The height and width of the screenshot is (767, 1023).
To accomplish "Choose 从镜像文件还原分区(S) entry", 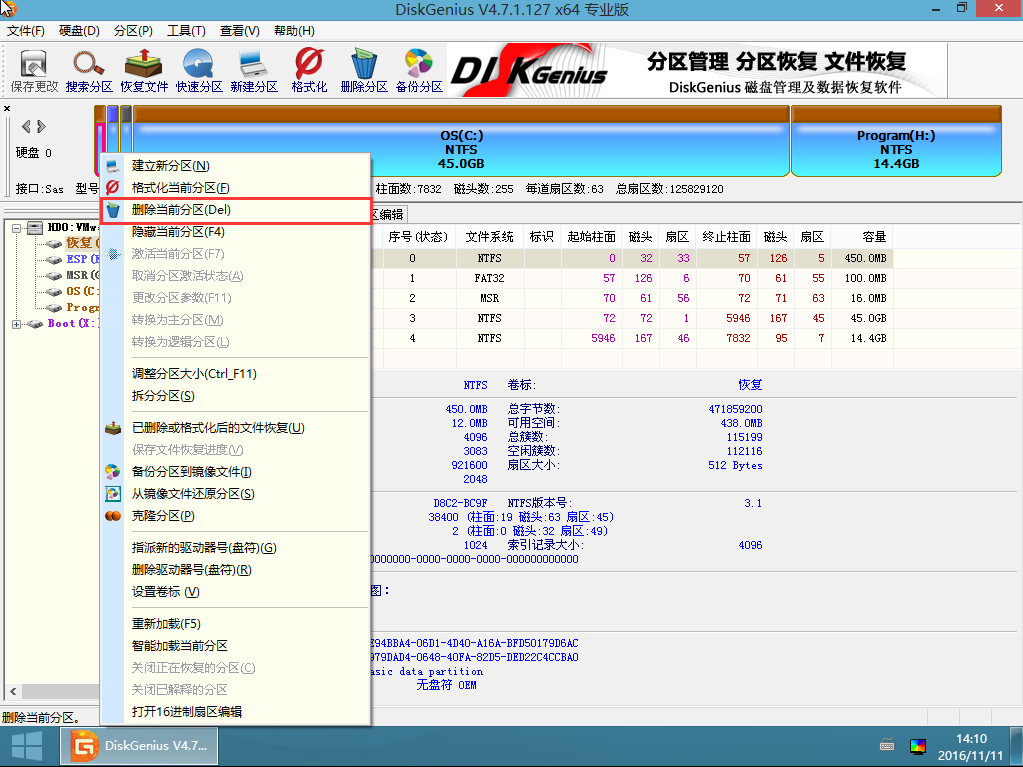I will (x=236, y=494).
